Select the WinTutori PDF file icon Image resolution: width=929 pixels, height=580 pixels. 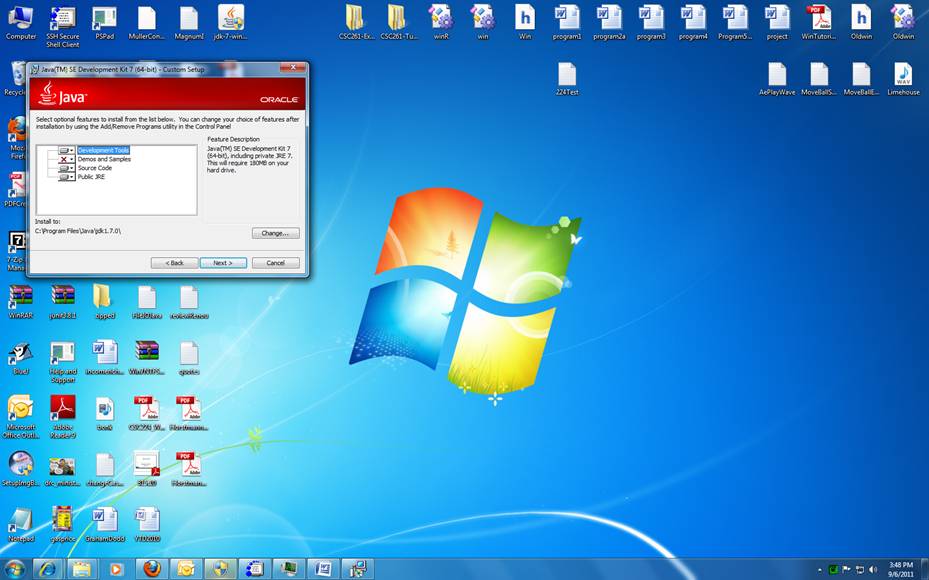(819, 23)
